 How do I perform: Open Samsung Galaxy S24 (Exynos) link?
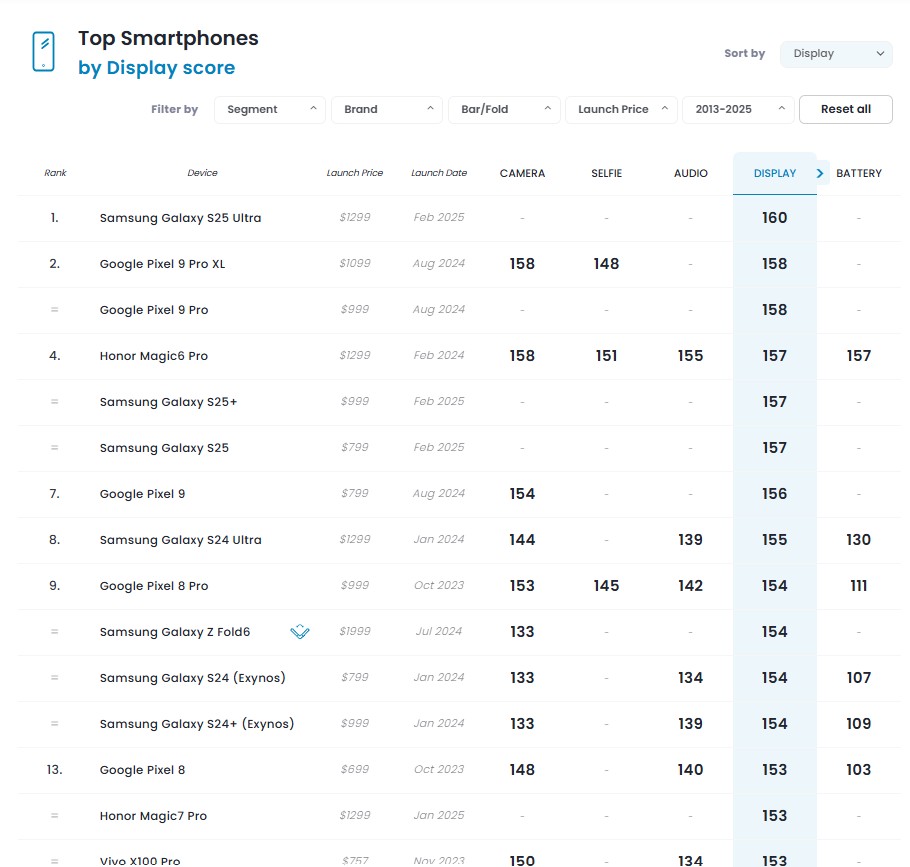click(193, 678)
